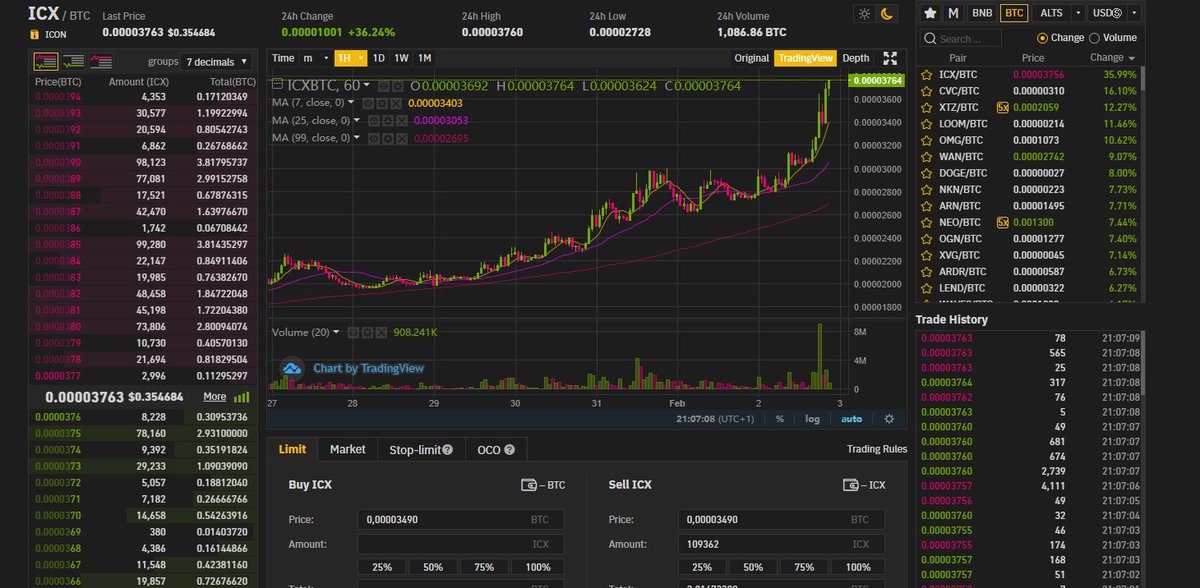Switch to the Stop-limit order tab

coord(421,450)
